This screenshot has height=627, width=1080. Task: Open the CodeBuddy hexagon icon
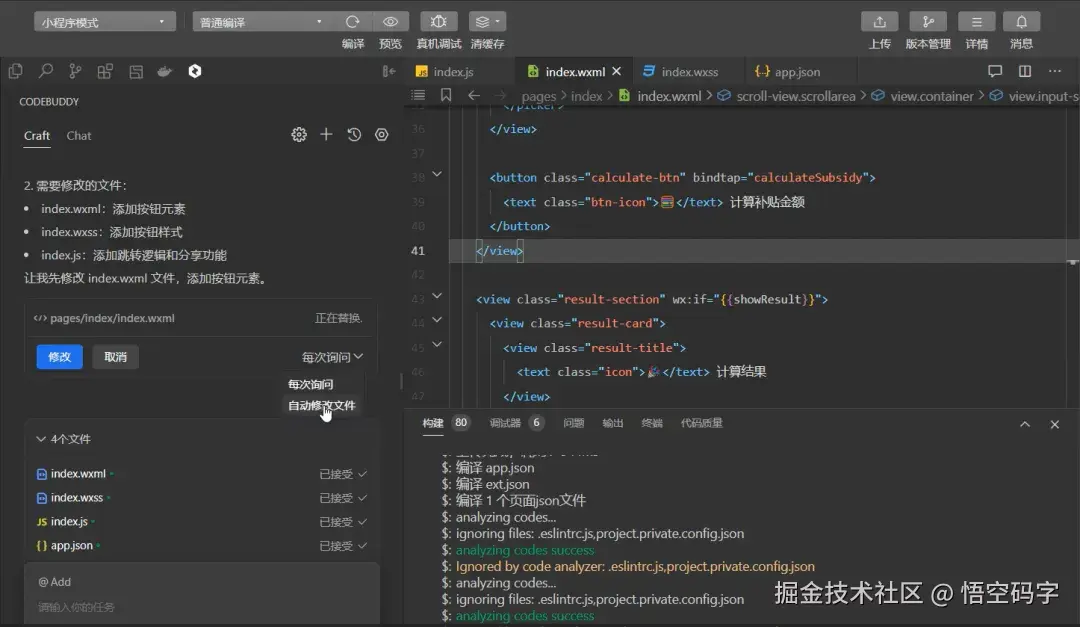(x=195, y=71)
